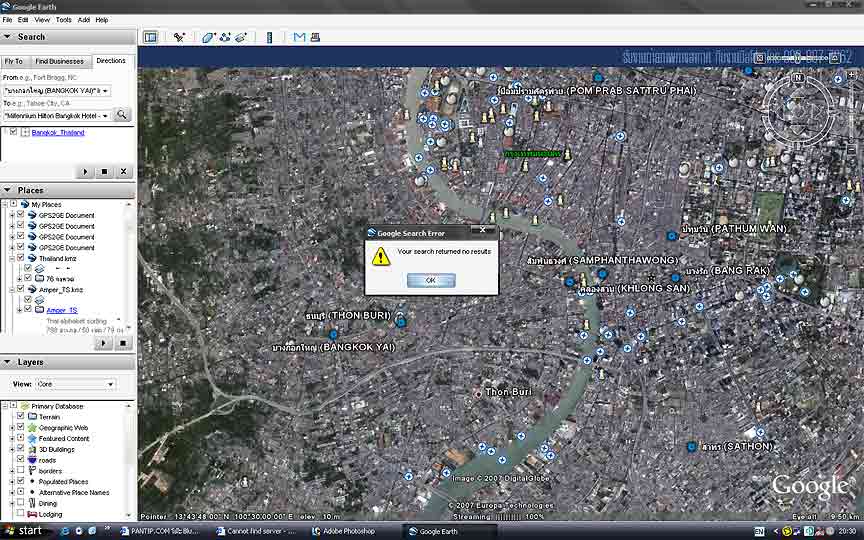Switch to the Fly To tab
This screenshot has width=864, height=540.
[14, 61]
